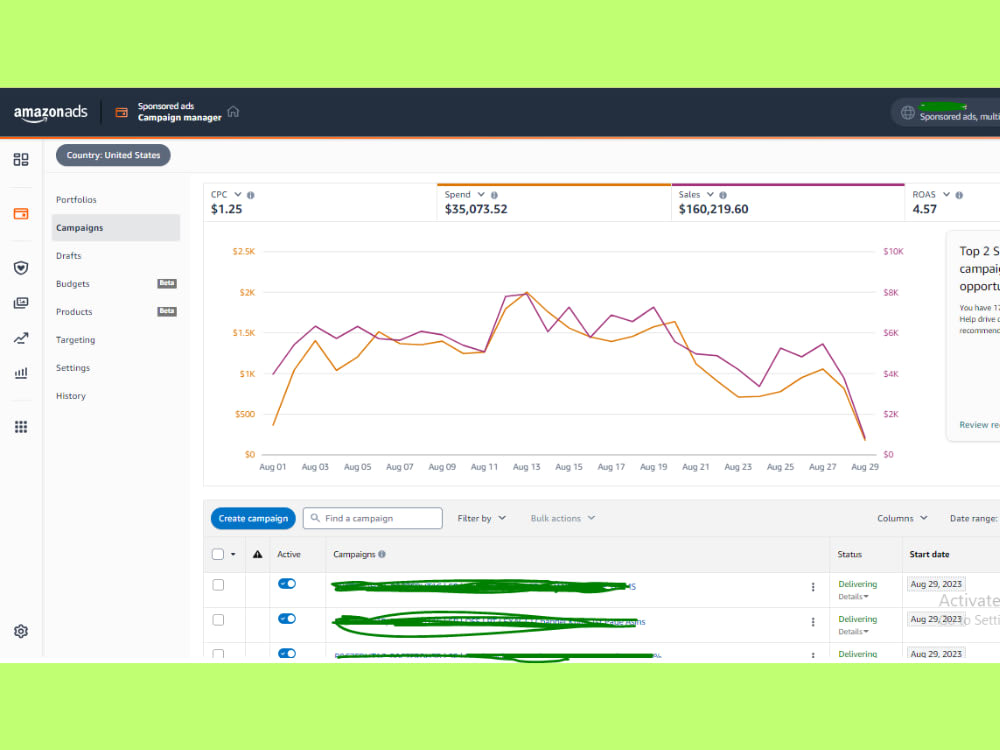Click the Review recommendations link

click(980, 425)
